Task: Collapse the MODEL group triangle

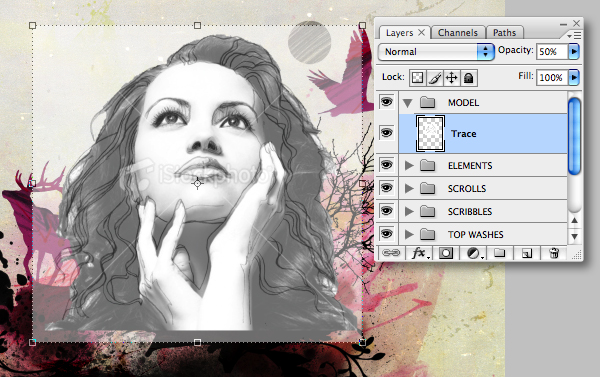Action: click(408, 103)
